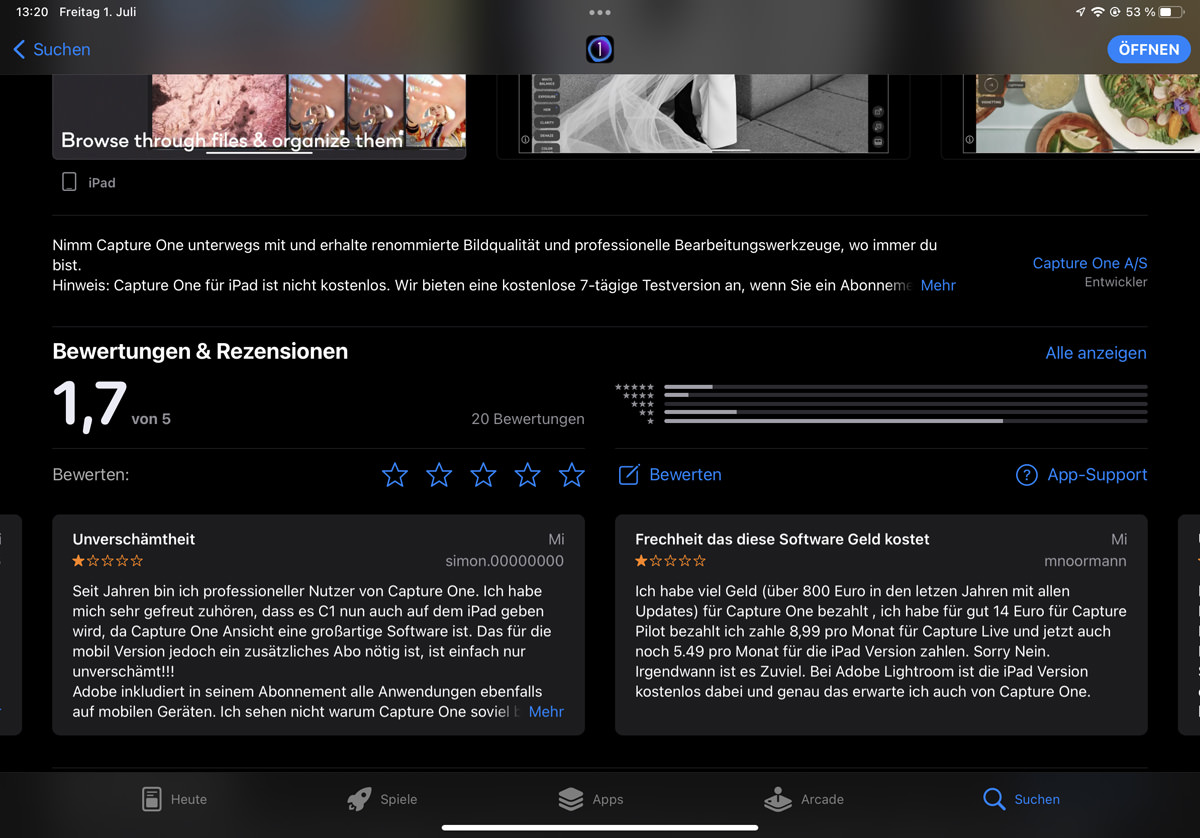Image resolution: width=1200 pixels, height=838 pixels.
Task: Open developer Capture One A/S
Action: point(1090,263)
